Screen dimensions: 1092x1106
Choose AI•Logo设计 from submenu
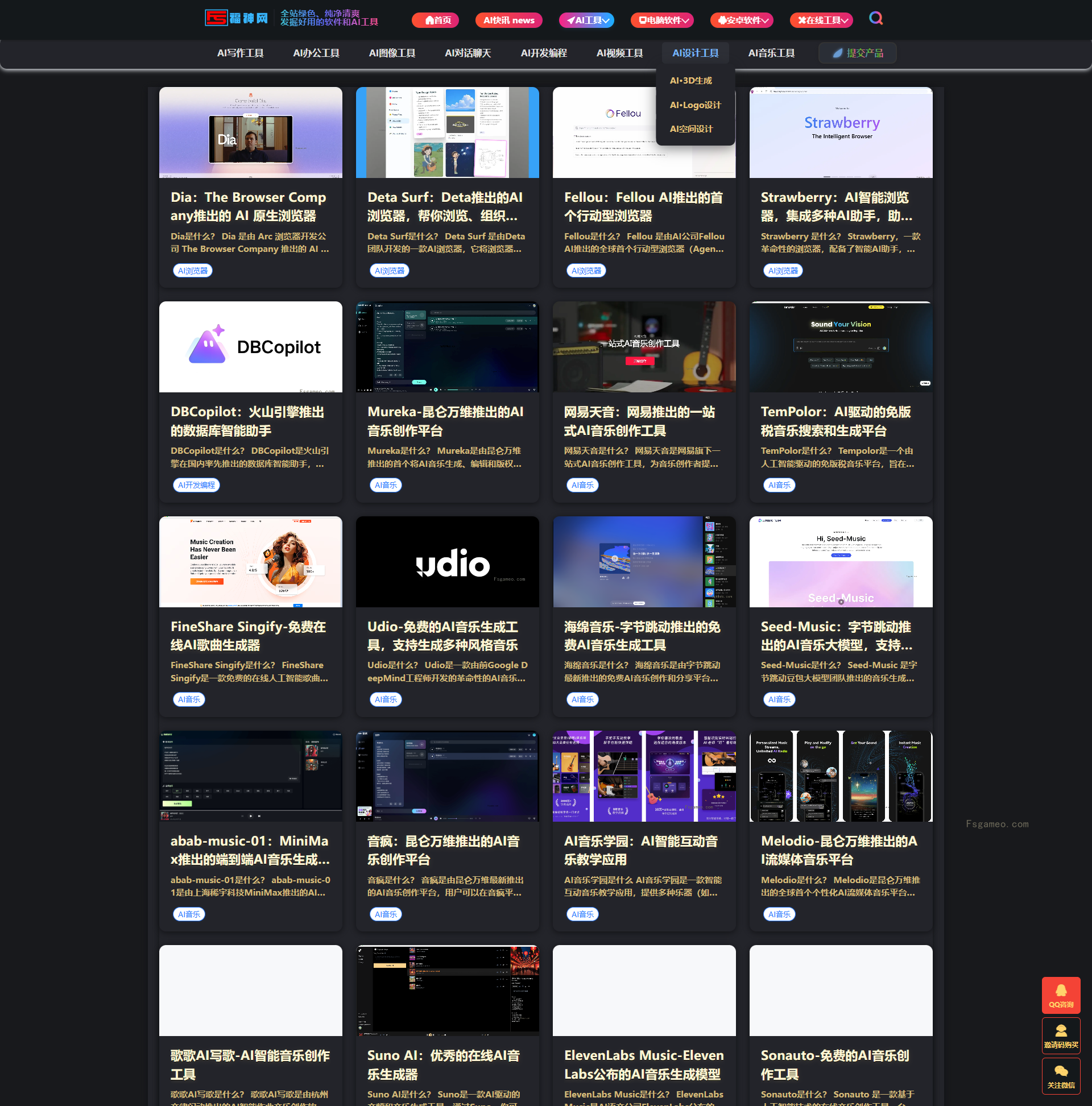click(695, 105)
